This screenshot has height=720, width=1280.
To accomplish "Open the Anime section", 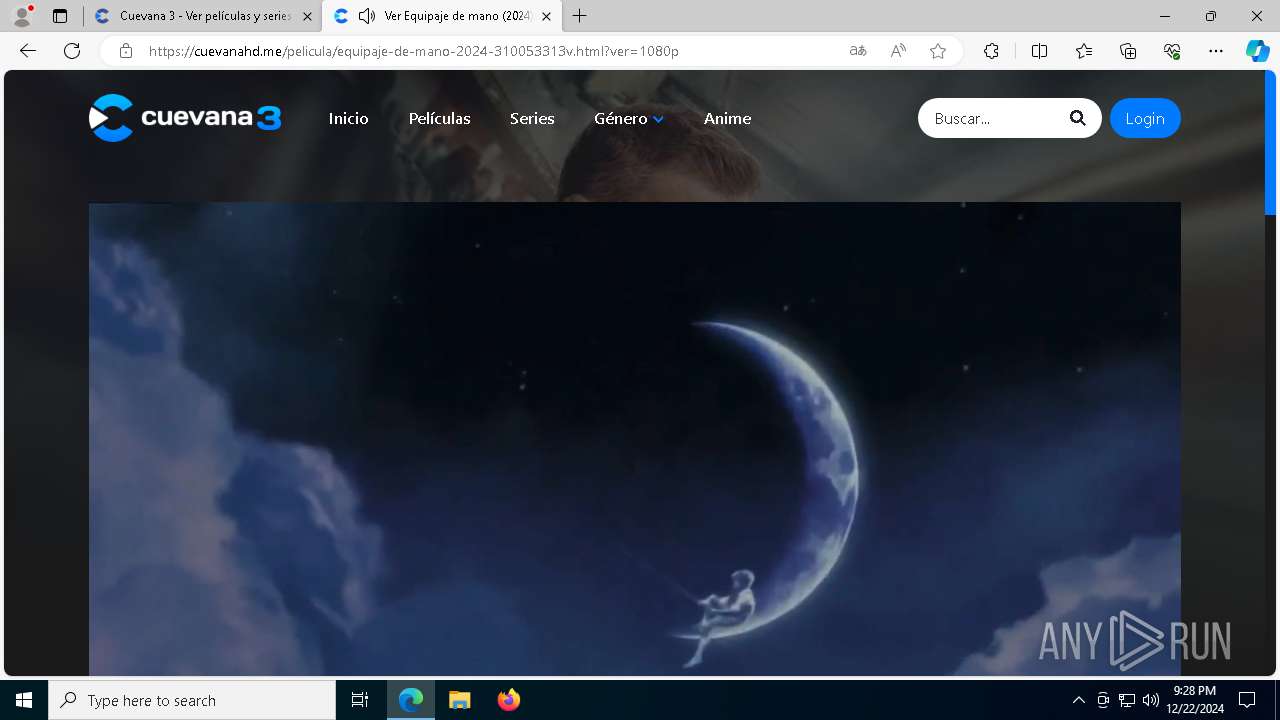I will point(727,118).
